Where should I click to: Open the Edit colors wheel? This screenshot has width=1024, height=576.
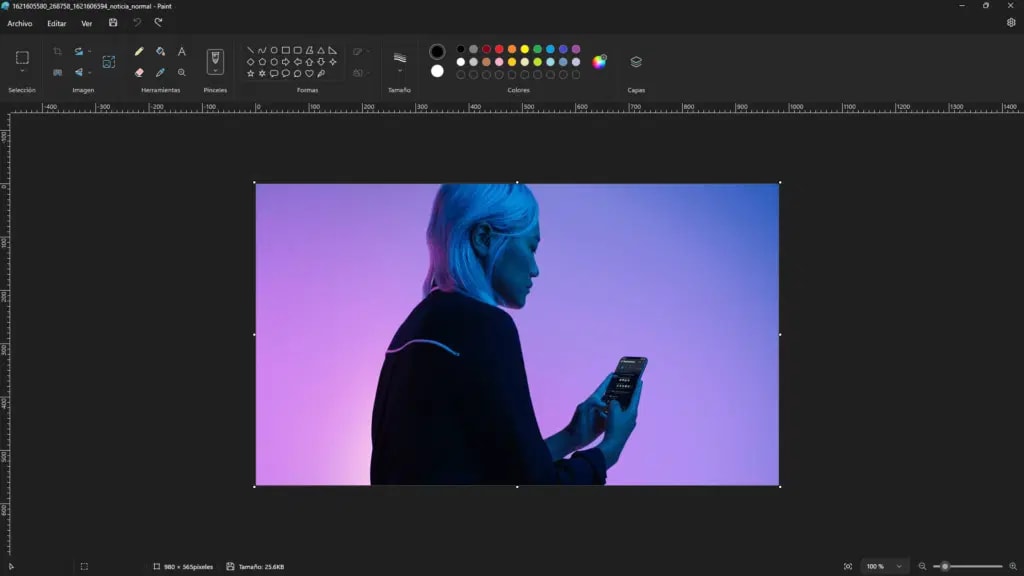tap(599, 61)
